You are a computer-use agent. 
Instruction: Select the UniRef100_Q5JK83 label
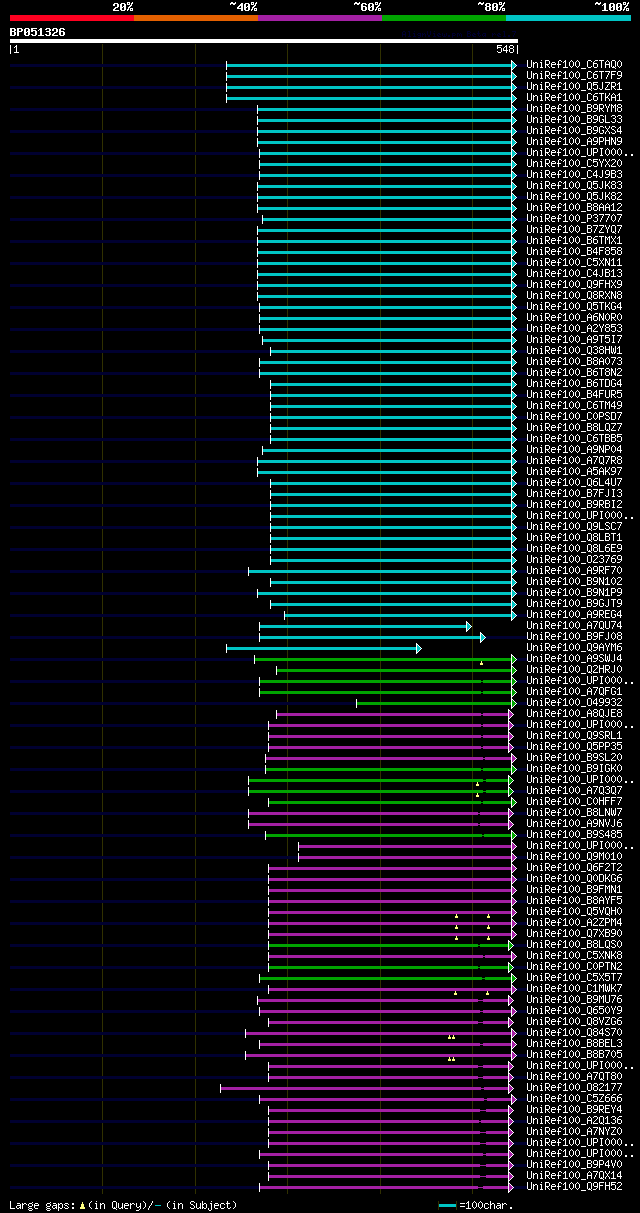click(x=574, y=185)
